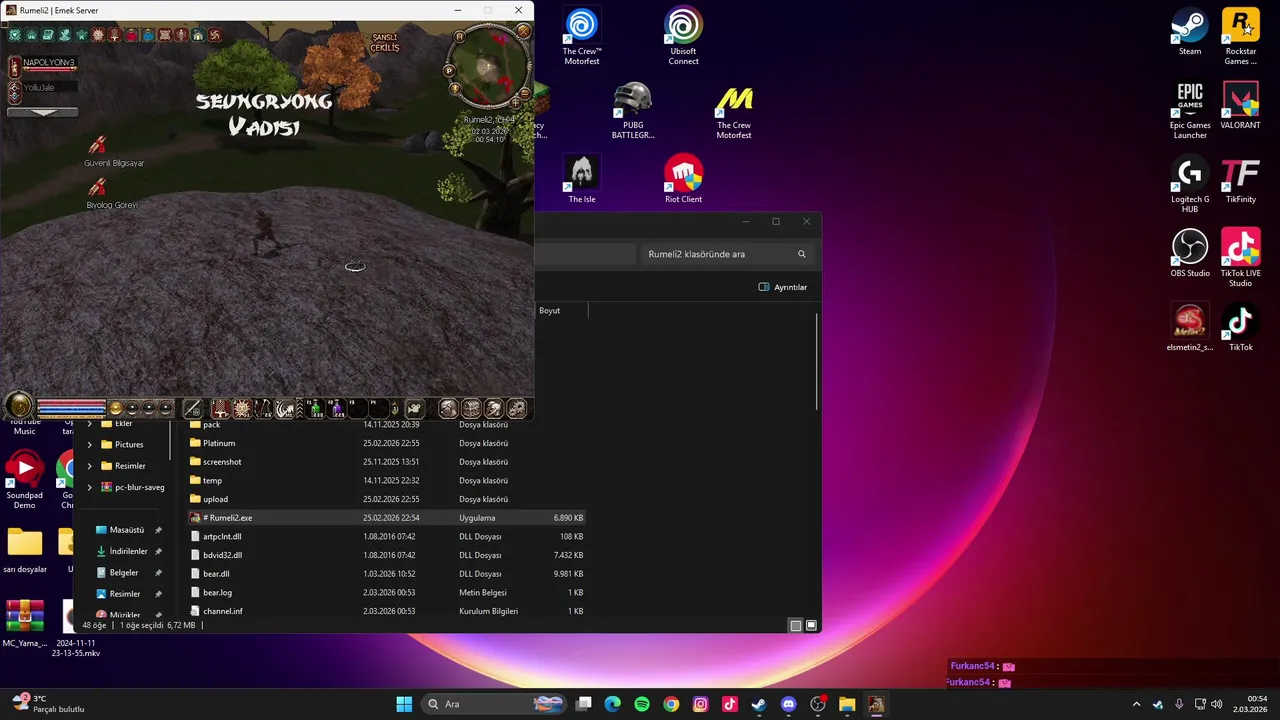Screen dimensions: 1280x720
Task: Open İndirilenler in quick access
Action: click(128, 551)
